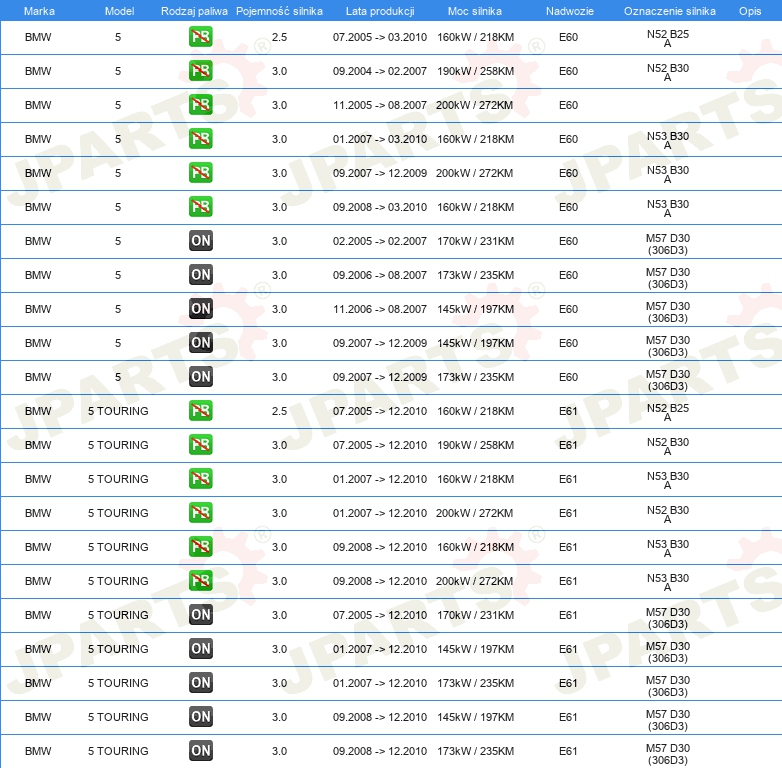The height and width of the screenshot is (768, 782).
Task: Click the Model column header
Action: 119,11
